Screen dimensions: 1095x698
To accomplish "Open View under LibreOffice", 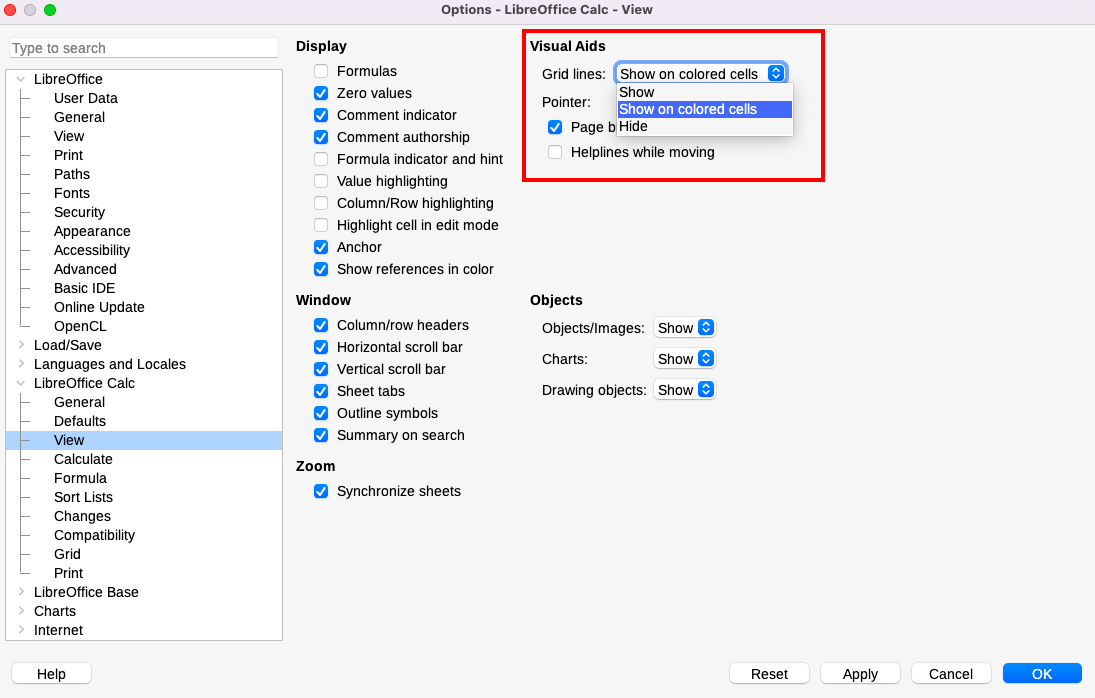I will (x=69, y=136).
